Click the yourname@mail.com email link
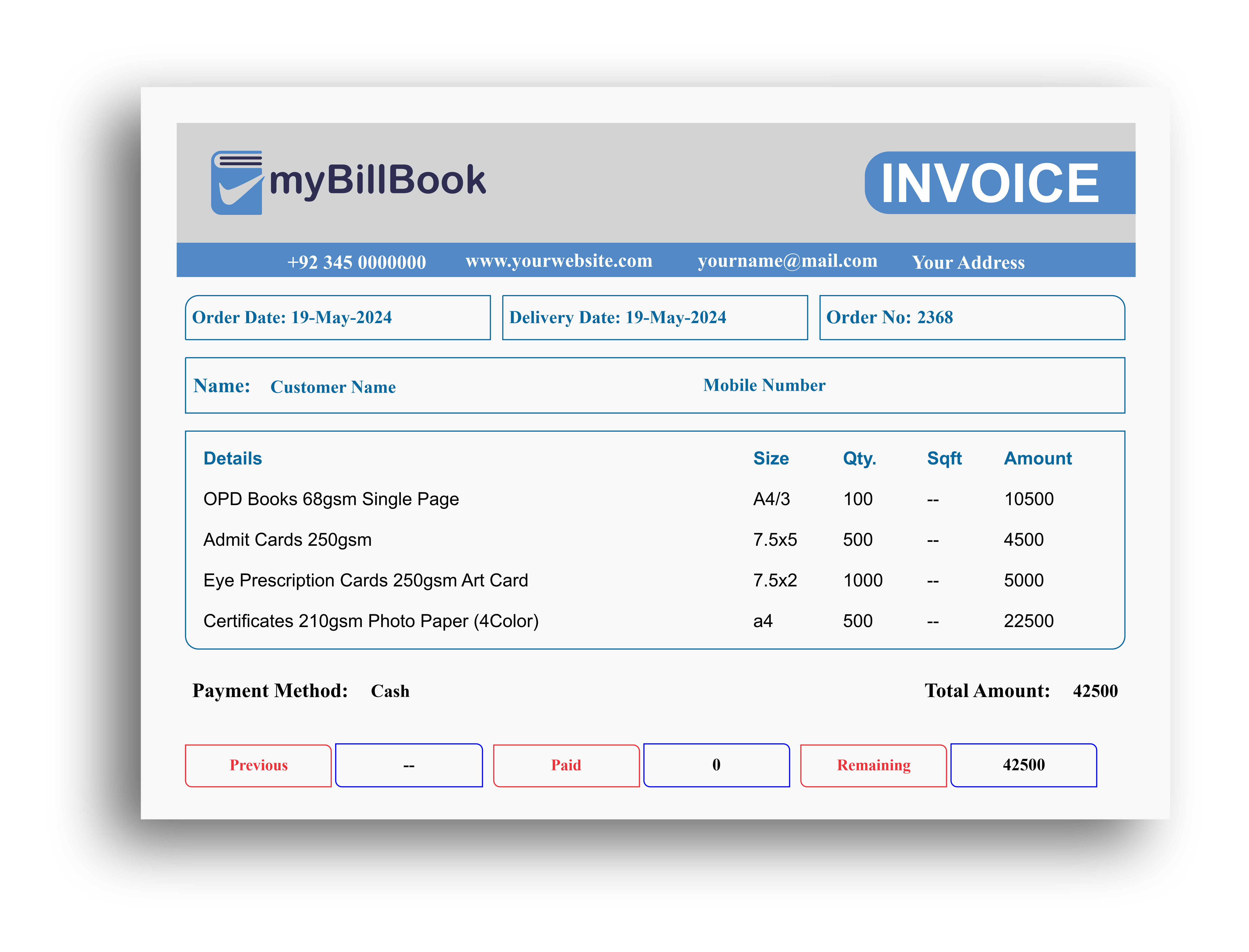The image size is (1249, 952). point(787,261)
